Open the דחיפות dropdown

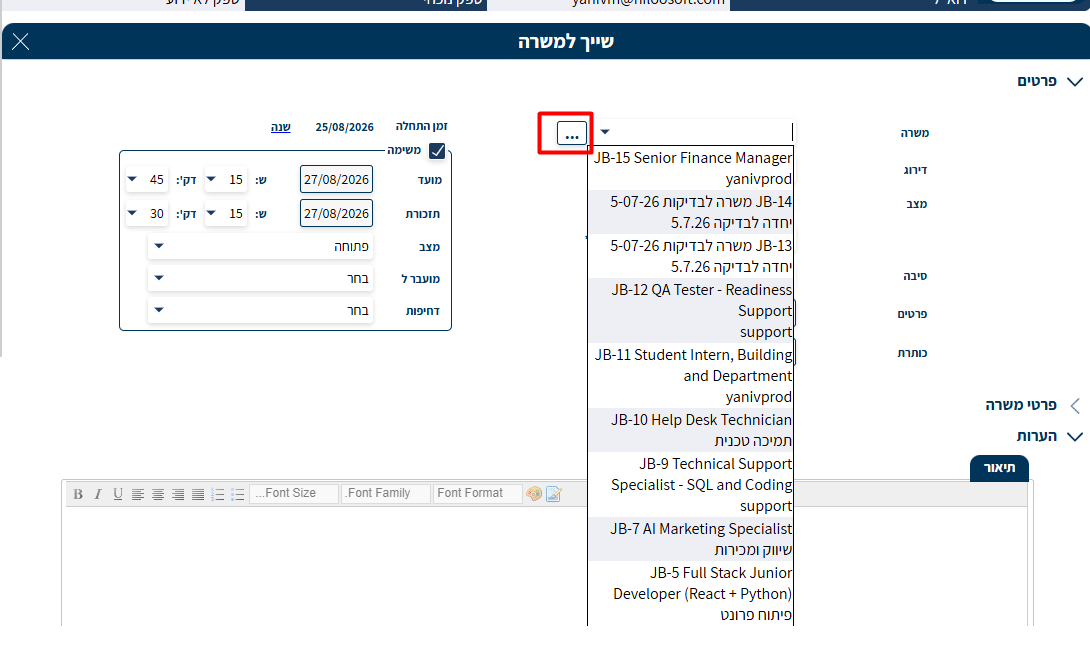261,310
